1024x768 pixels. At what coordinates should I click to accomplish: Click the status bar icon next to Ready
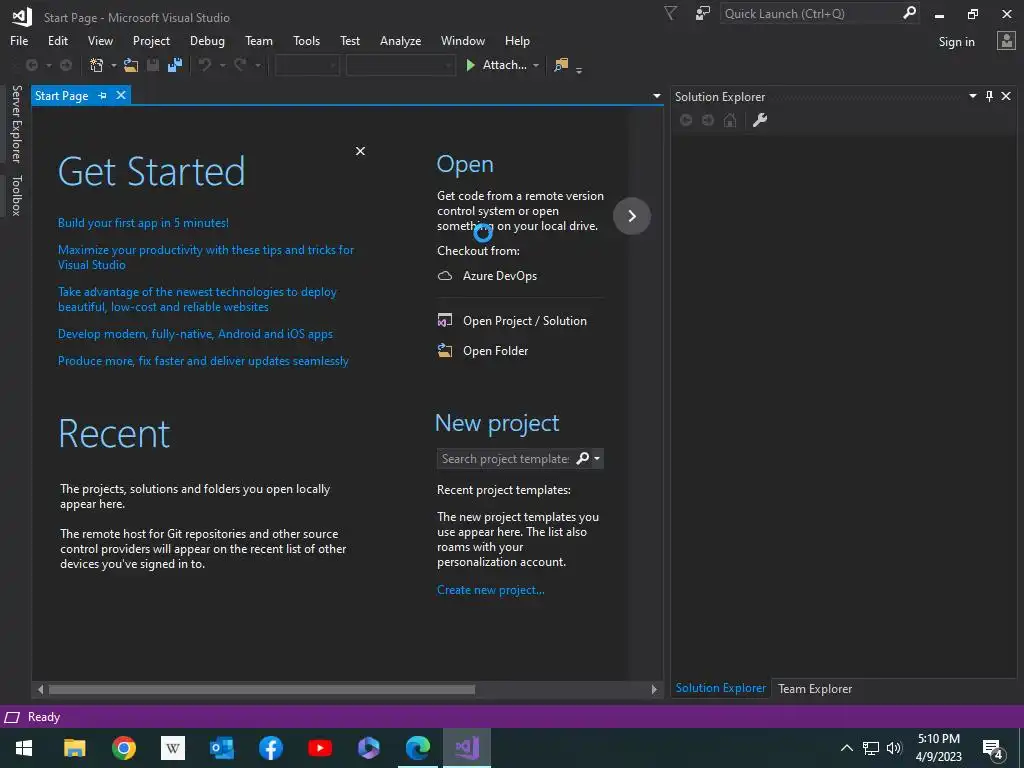[x=12, y=717]
